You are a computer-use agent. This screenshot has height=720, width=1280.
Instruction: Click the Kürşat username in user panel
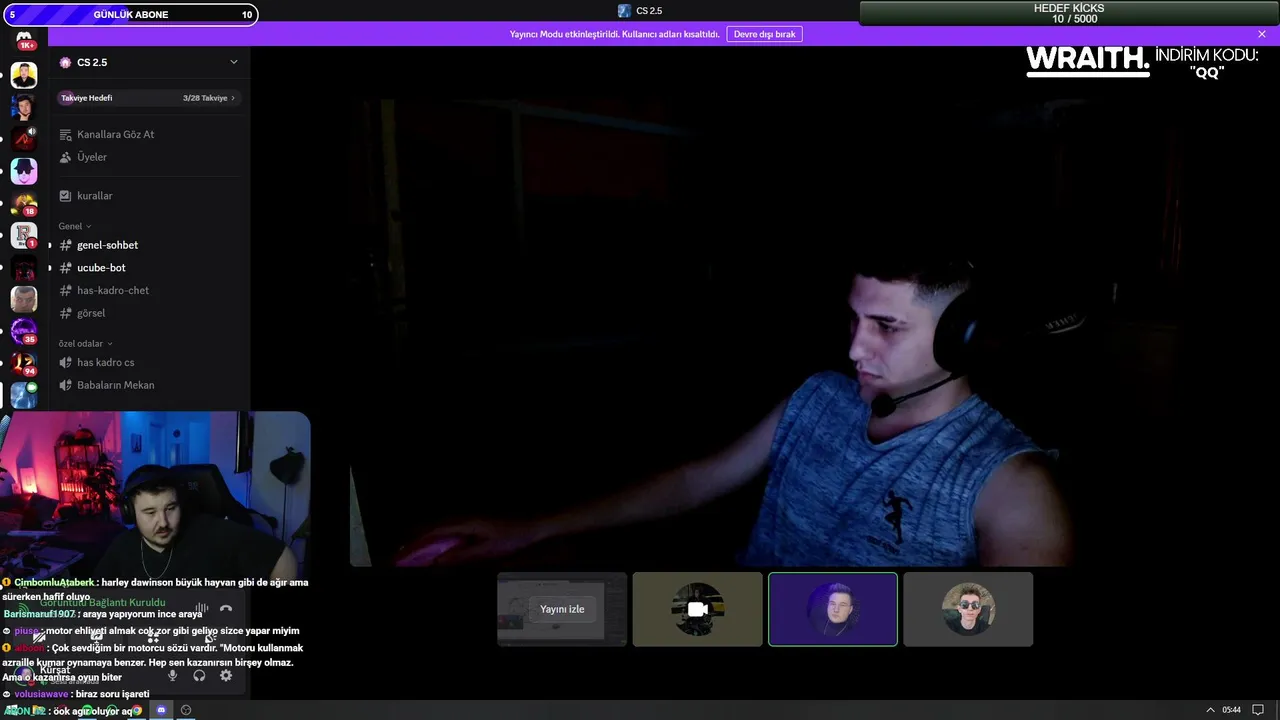[55, 670]
